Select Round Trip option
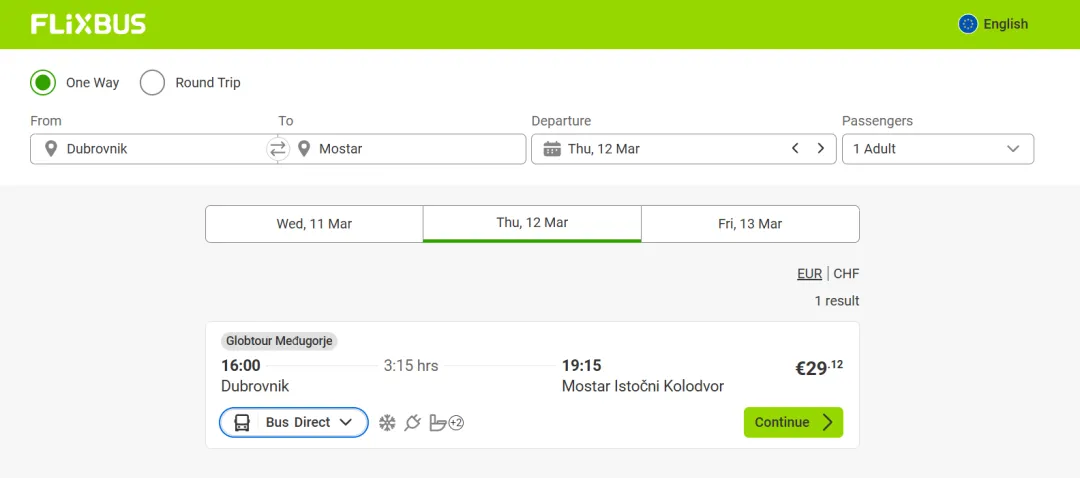The height and width of the screenshot is (478, 1080). tap(190, 83)
